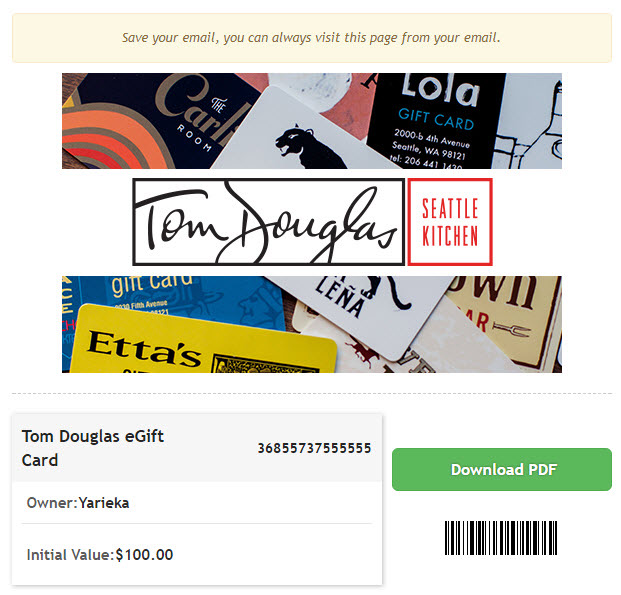
Task: Click the ornate black pattern on Etta's card
Action: pos(265,364)
